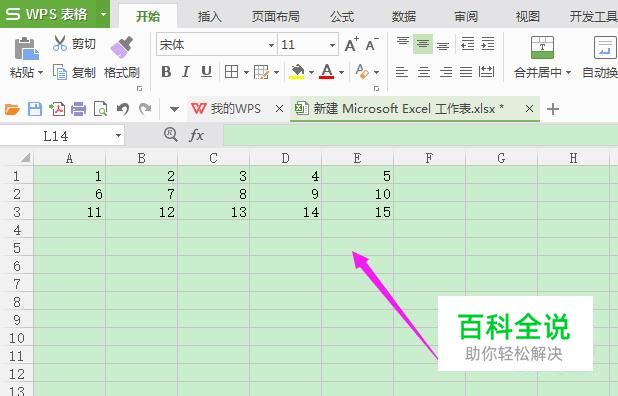Expand the Paste options arrow
The image size is (618, 396).
(x=40, y=73)
